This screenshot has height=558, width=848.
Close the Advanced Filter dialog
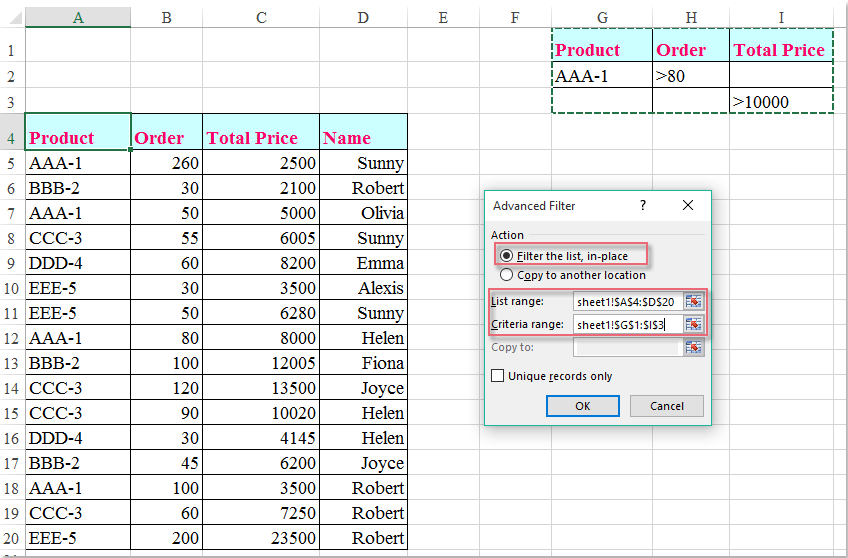[688, 205]
